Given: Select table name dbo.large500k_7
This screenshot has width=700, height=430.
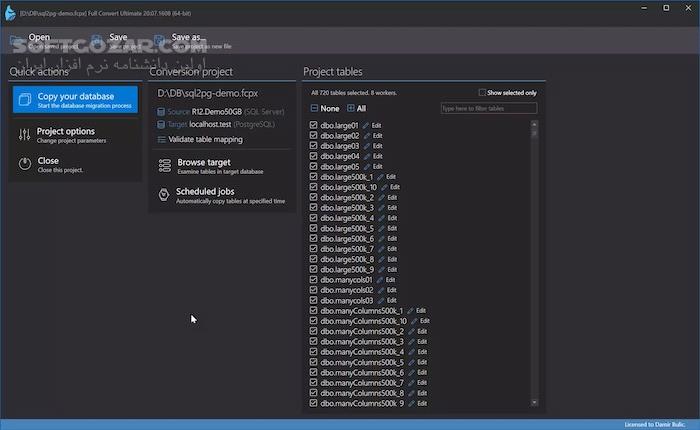Looking at the screenshot, I should 347,249.
